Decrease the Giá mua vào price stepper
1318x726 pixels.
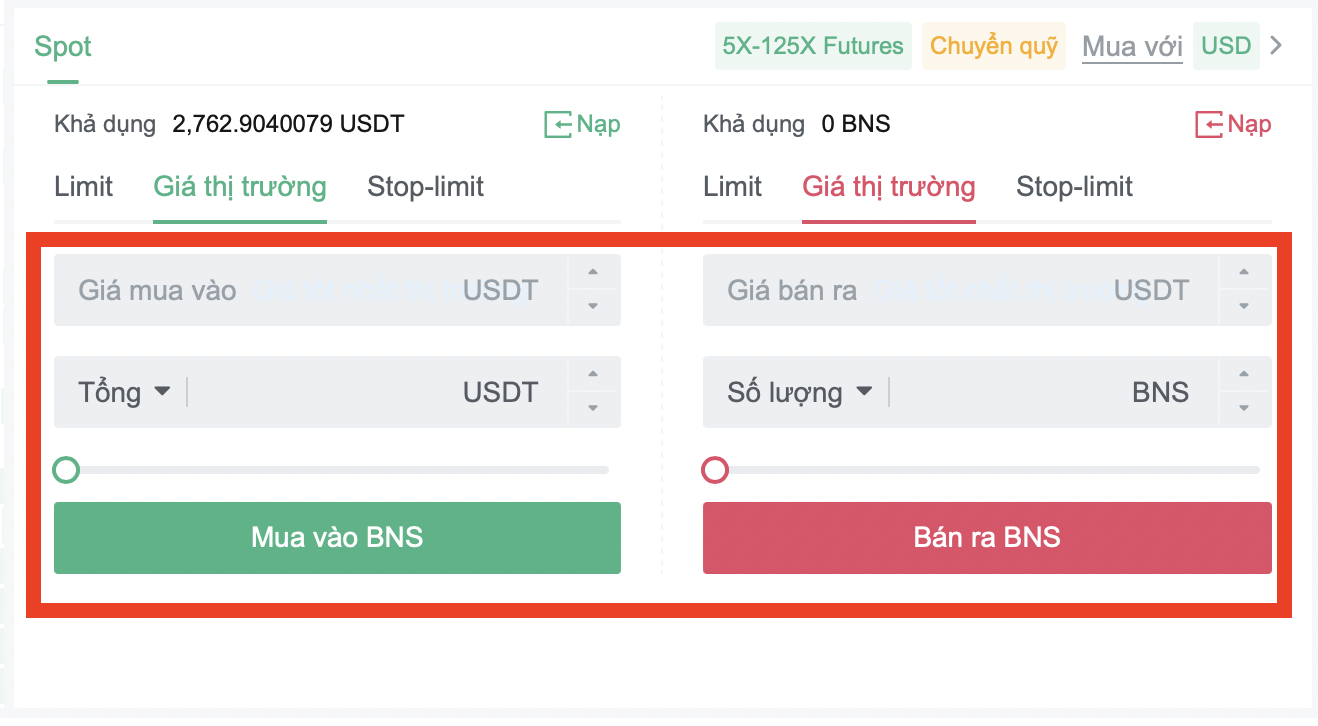pos(593,307)
